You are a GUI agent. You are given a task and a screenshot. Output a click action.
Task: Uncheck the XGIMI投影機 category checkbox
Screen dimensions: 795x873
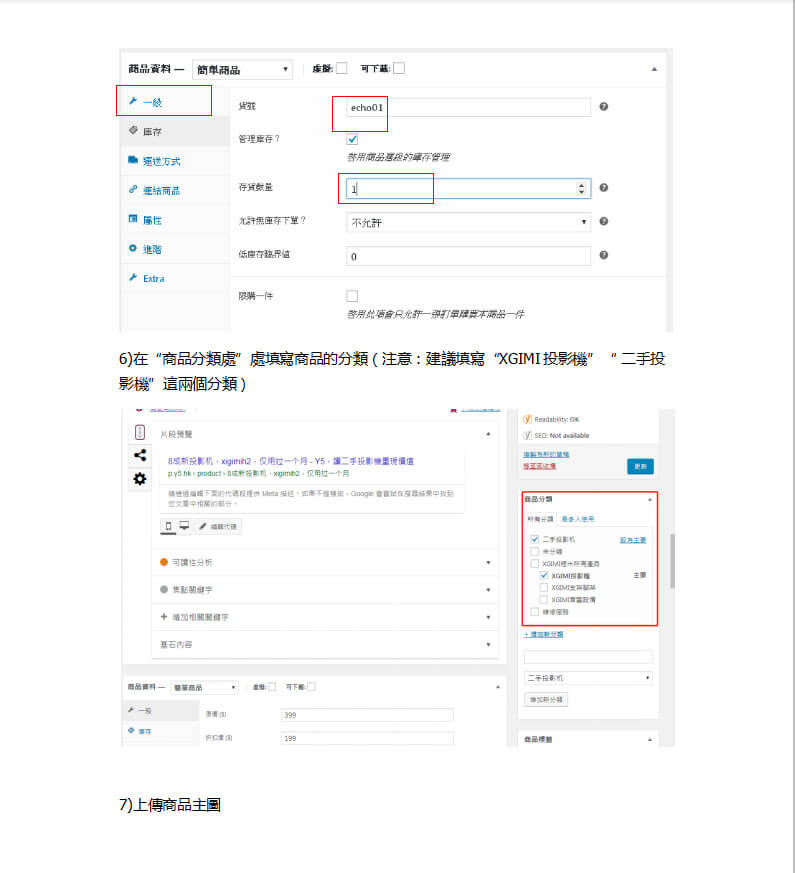[x=543, y=576]
